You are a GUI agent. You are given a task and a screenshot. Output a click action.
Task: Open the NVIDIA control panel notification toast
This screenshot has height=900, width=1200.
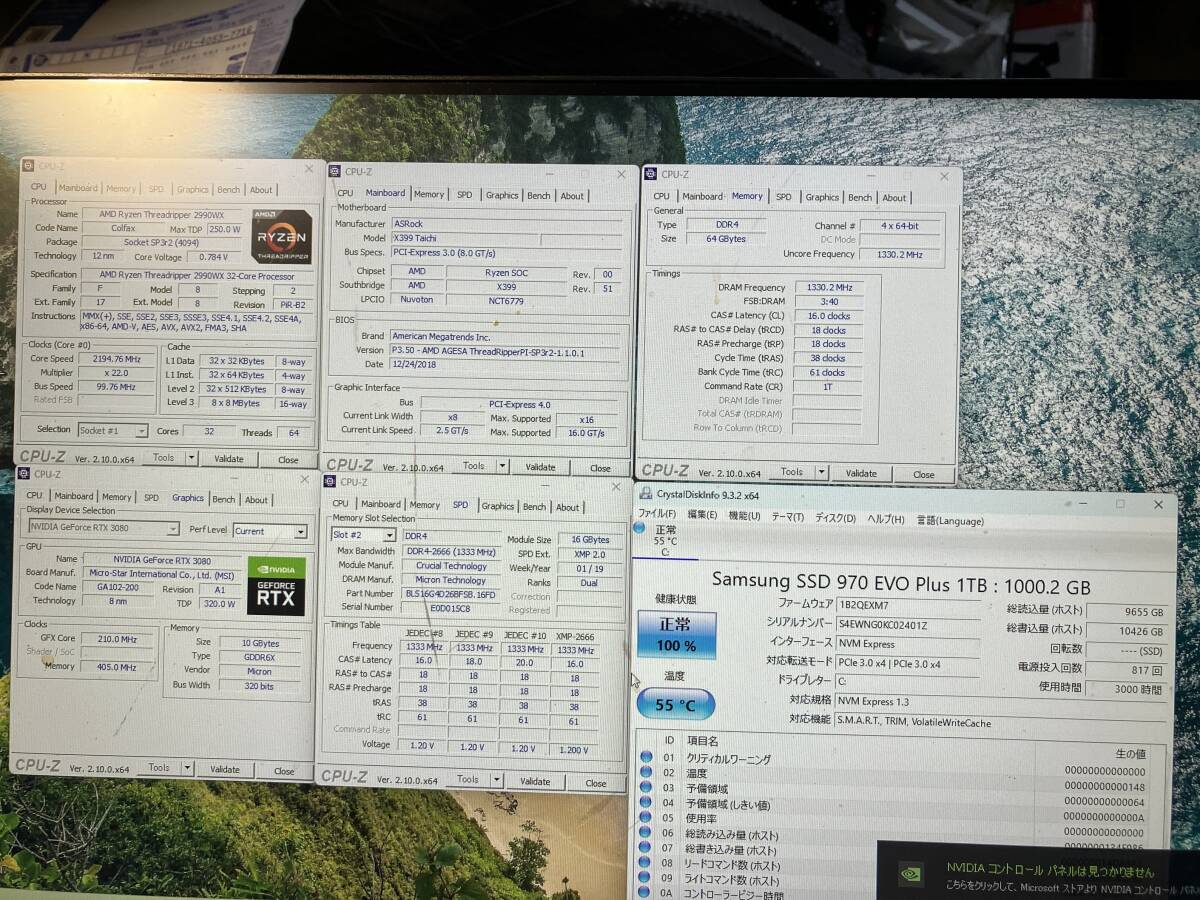[x=1038, y=871]
